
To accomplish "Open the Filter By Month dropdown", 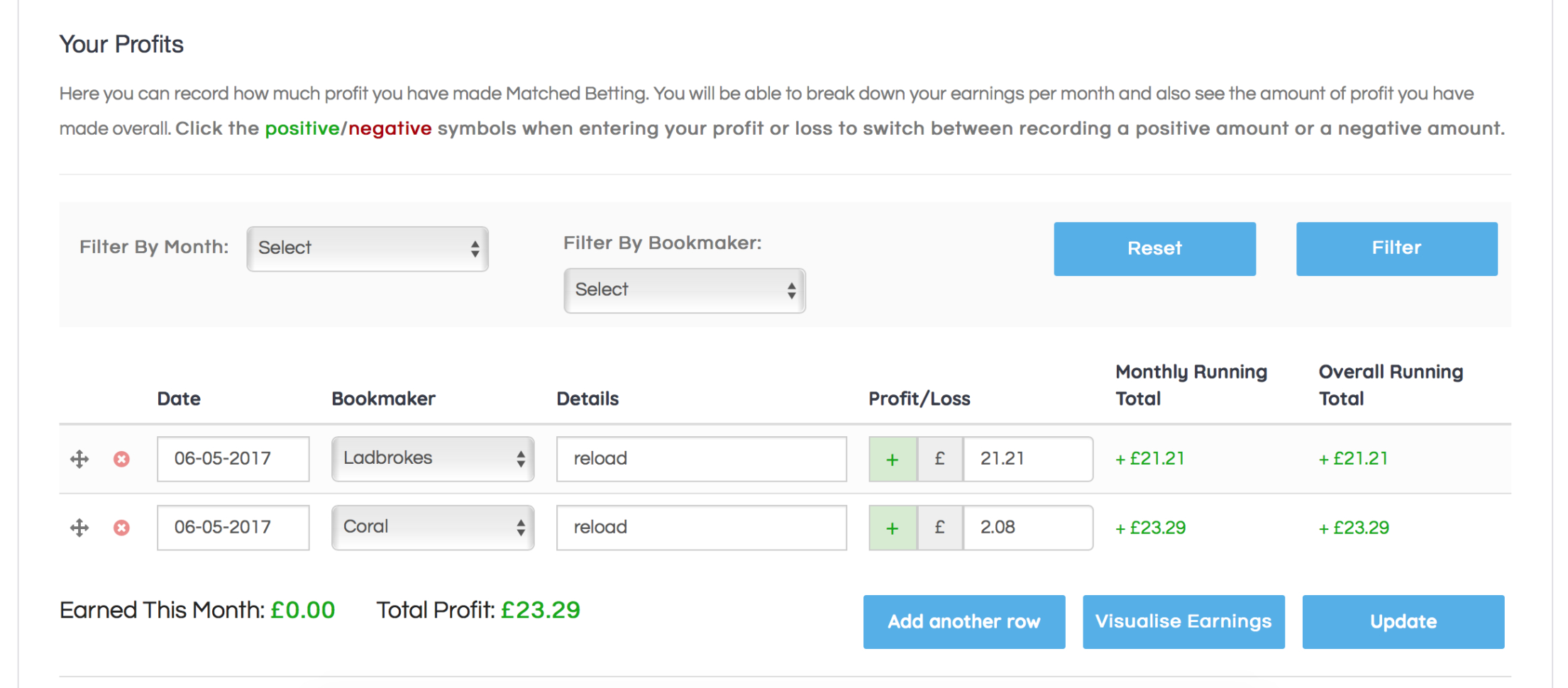I will [368, 248].
